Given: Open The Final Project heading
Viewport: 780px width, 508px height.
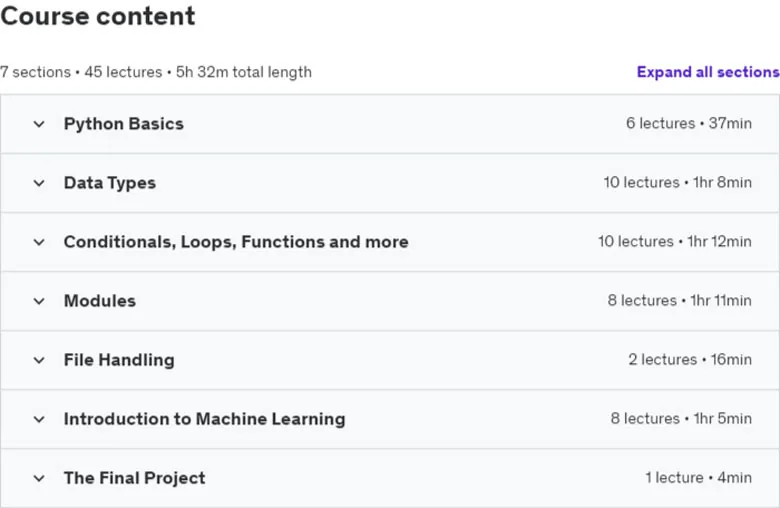Looking at the screenshot, I should coord(135,478).
